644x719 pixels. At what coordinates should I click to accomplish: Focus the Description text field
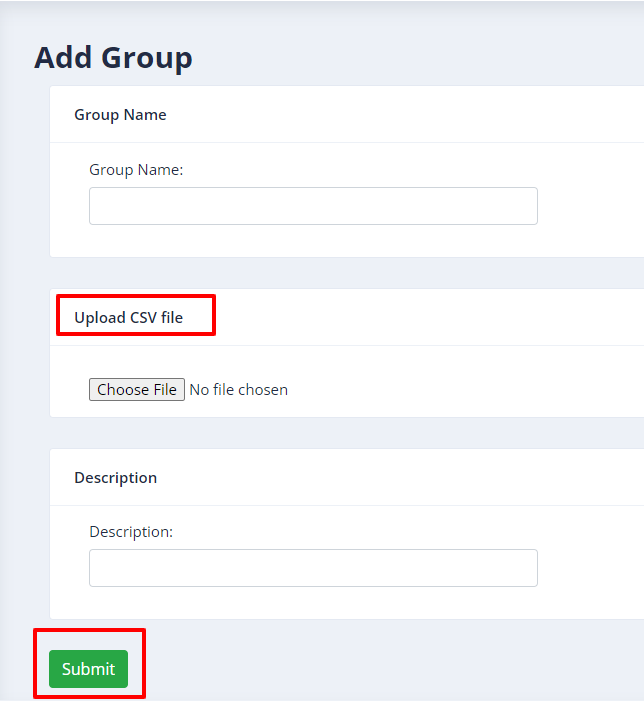coord(313,568)
